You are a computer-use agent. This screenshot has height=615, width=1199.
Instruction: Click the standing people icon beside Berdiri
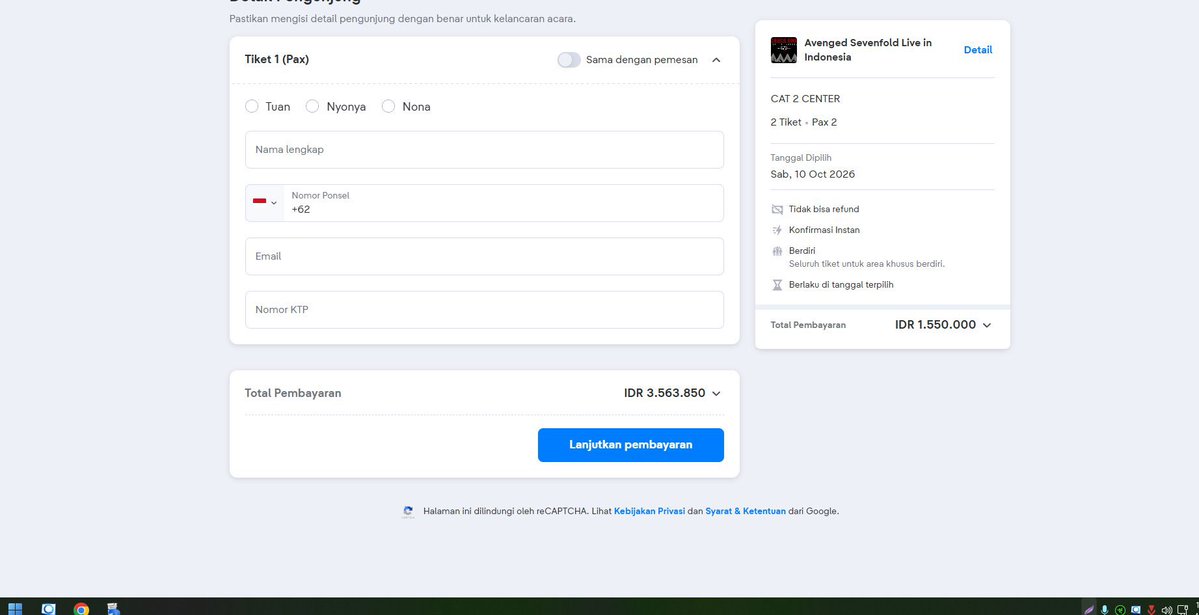pyautogui.click(x=777, y=251)
